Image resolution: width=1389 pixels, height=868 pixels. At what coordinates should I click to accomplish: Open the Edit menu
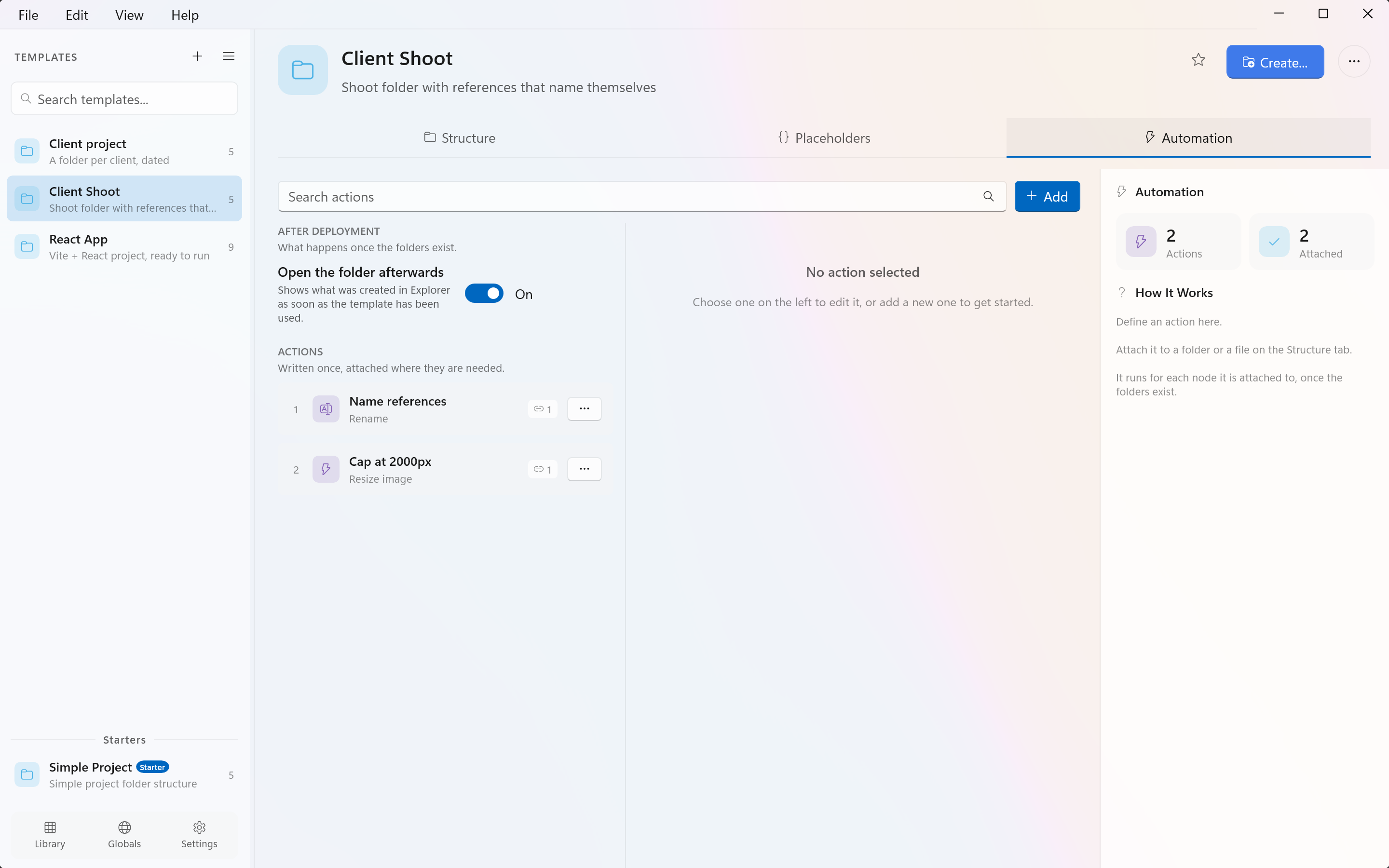pos(77,15)
